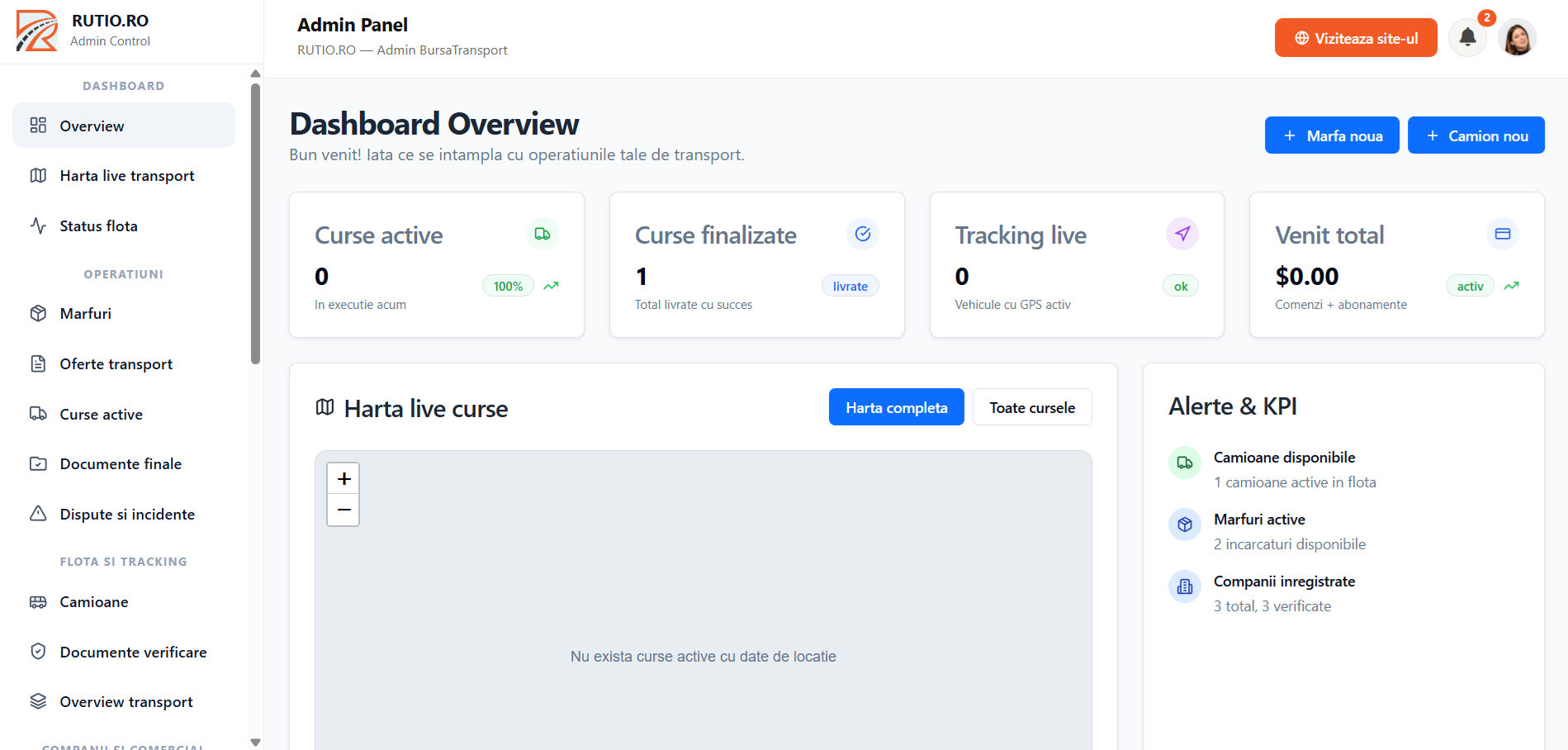
Task: View Documente finale
Action: (124, 464)
